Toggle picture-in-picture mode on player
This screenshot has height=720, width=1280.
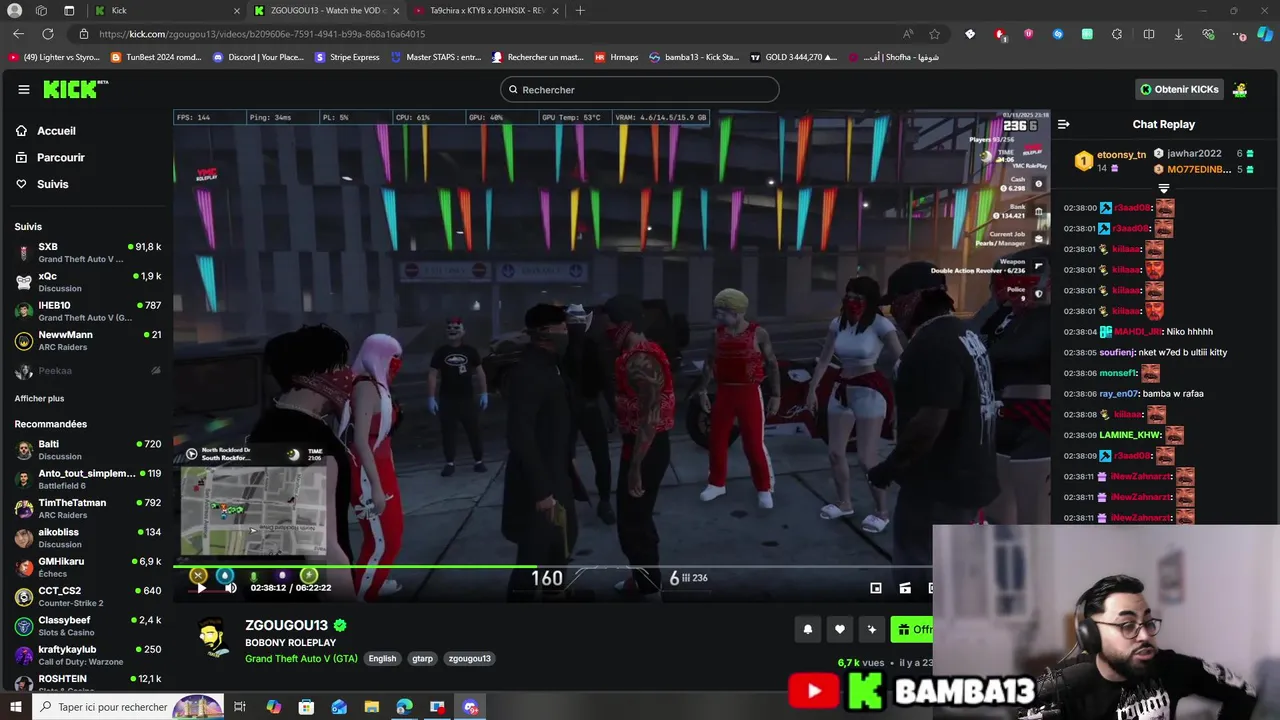876,588
